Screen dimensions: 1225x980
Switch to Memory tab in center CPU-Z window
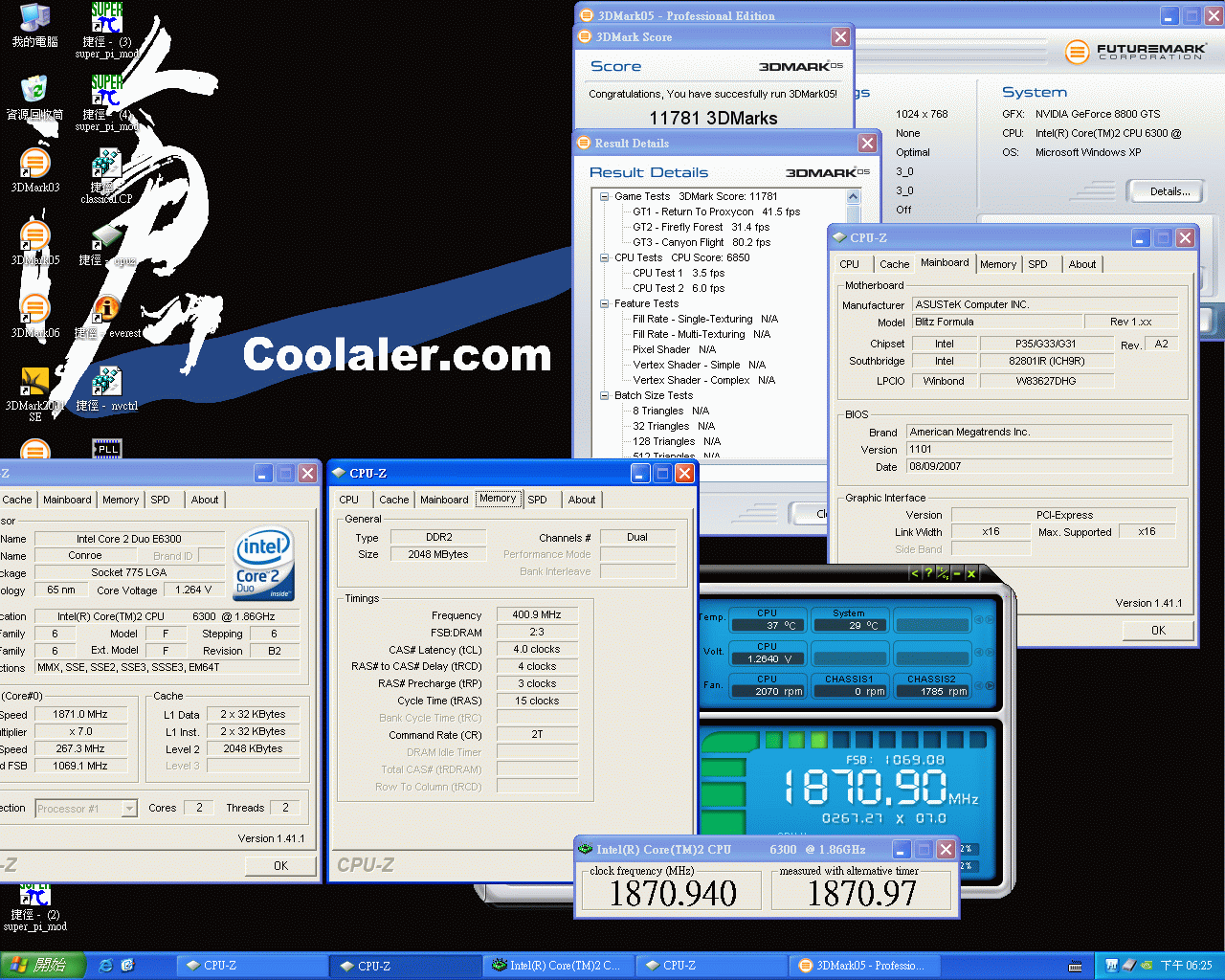tap(498, 499)
